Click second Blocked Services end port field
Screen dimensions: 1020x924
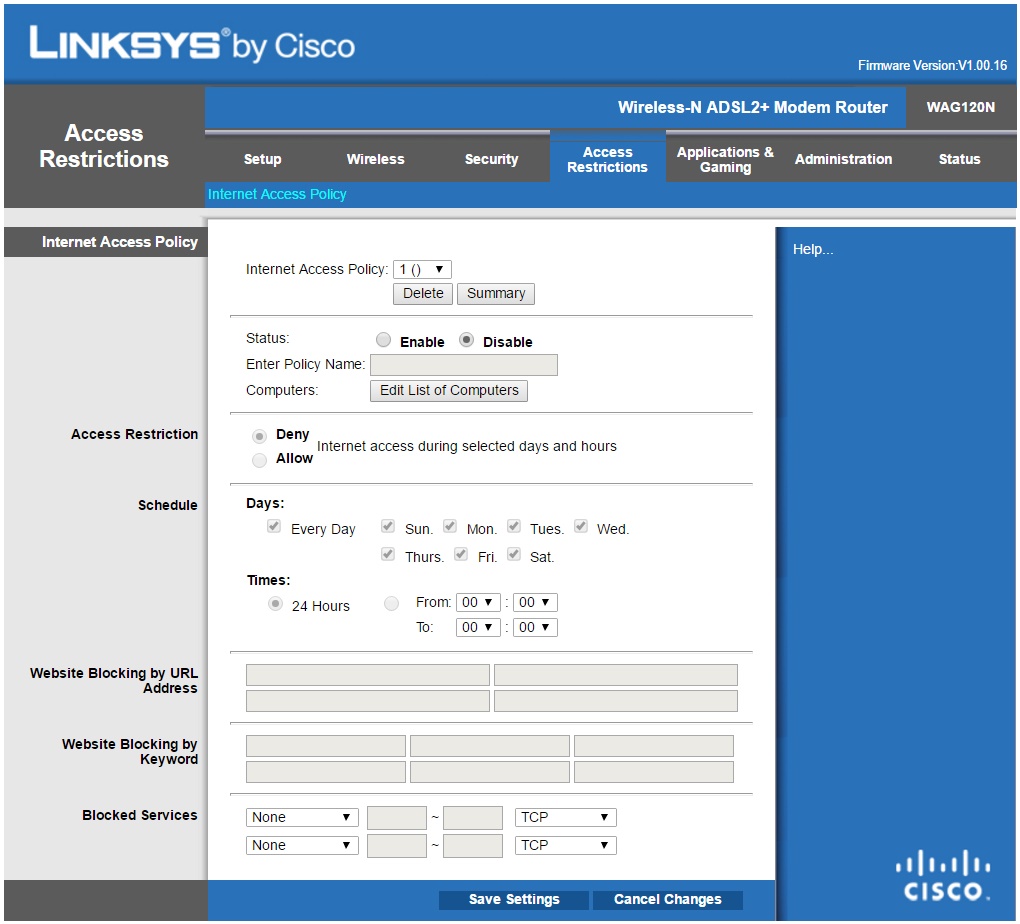pyautogui.click(x=473, y=846)
